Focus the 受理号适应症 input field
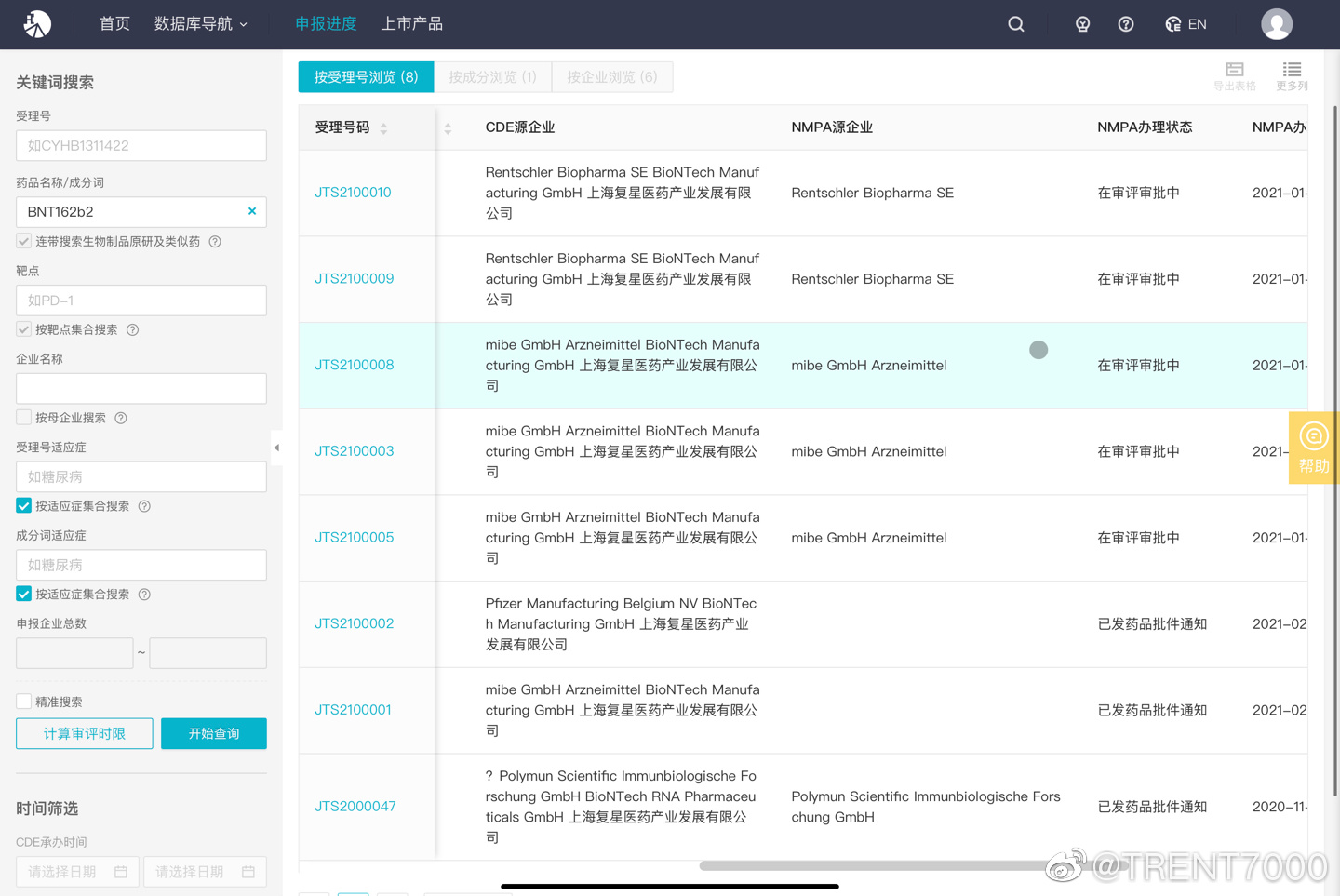The height and width of the screenshot is (896, 1340). click(141, 476)
